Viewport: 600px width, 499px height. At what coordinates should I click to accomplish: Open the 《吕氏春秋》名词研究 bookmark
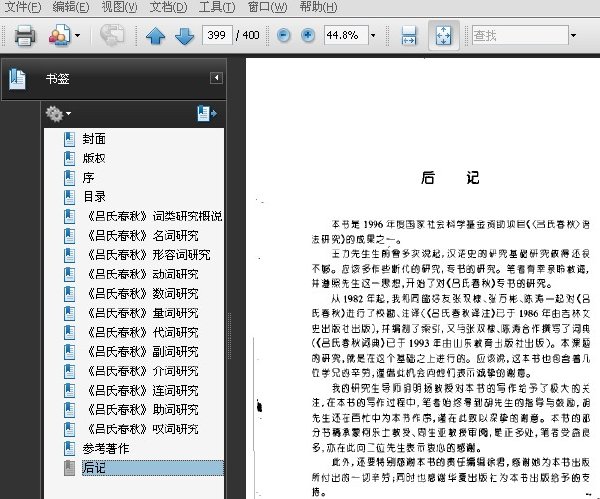coord(142,235)
